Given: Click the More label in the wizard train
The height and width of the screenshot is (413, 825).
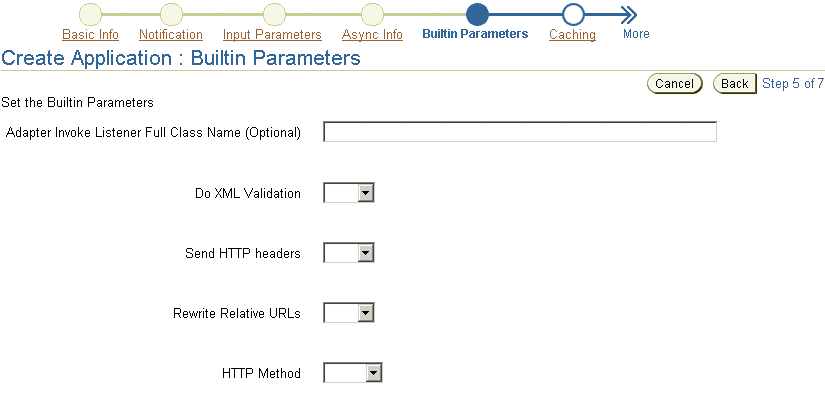Looking at the screenshot, I should click(636, 34).
